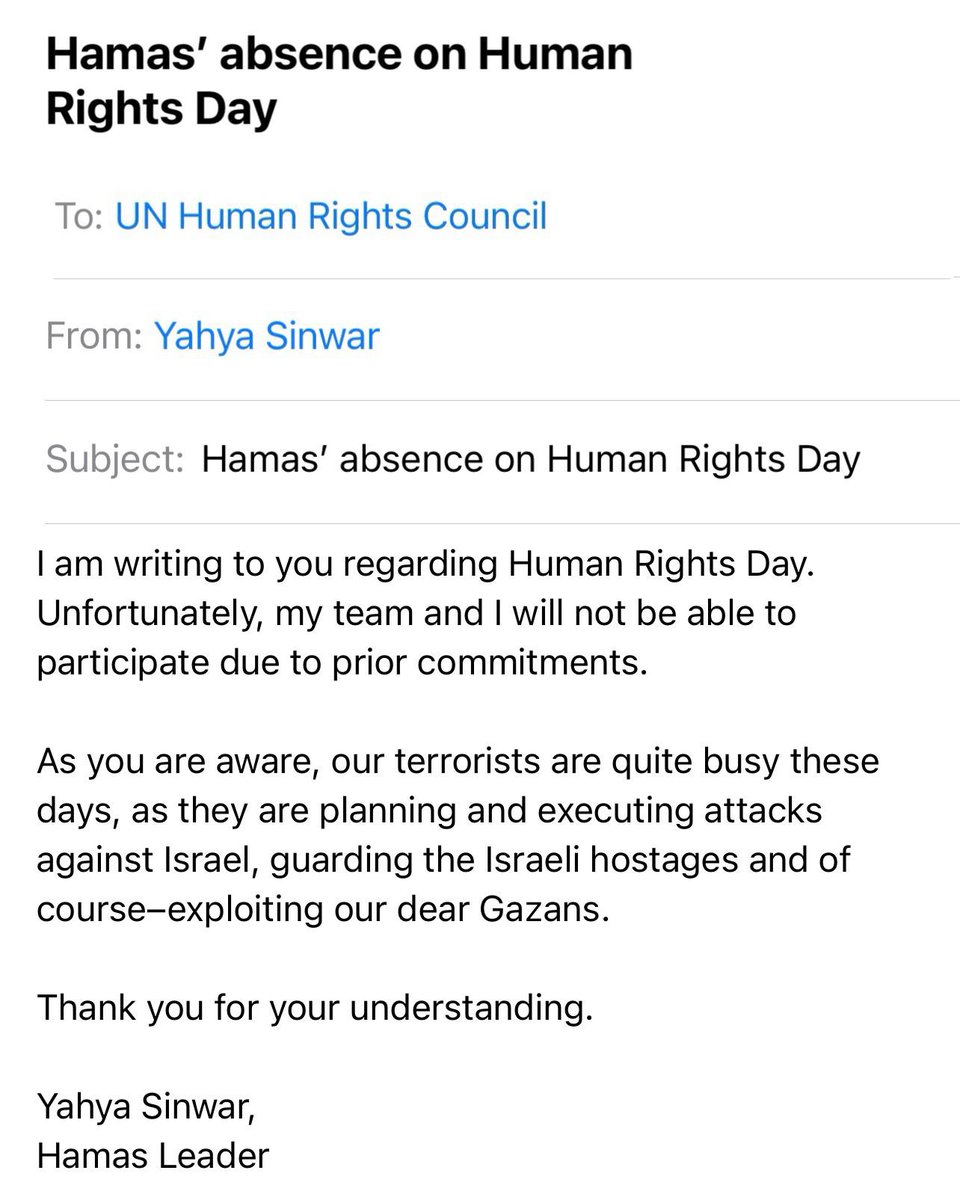Click "Rights Day" in the bold title

coord(160,109)
